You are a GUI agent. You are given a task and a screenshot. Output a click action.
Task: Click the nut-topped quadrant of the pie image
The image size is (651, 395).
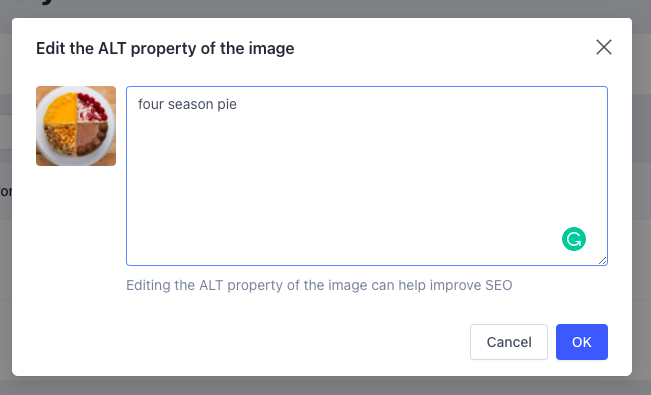coord(61,140)
